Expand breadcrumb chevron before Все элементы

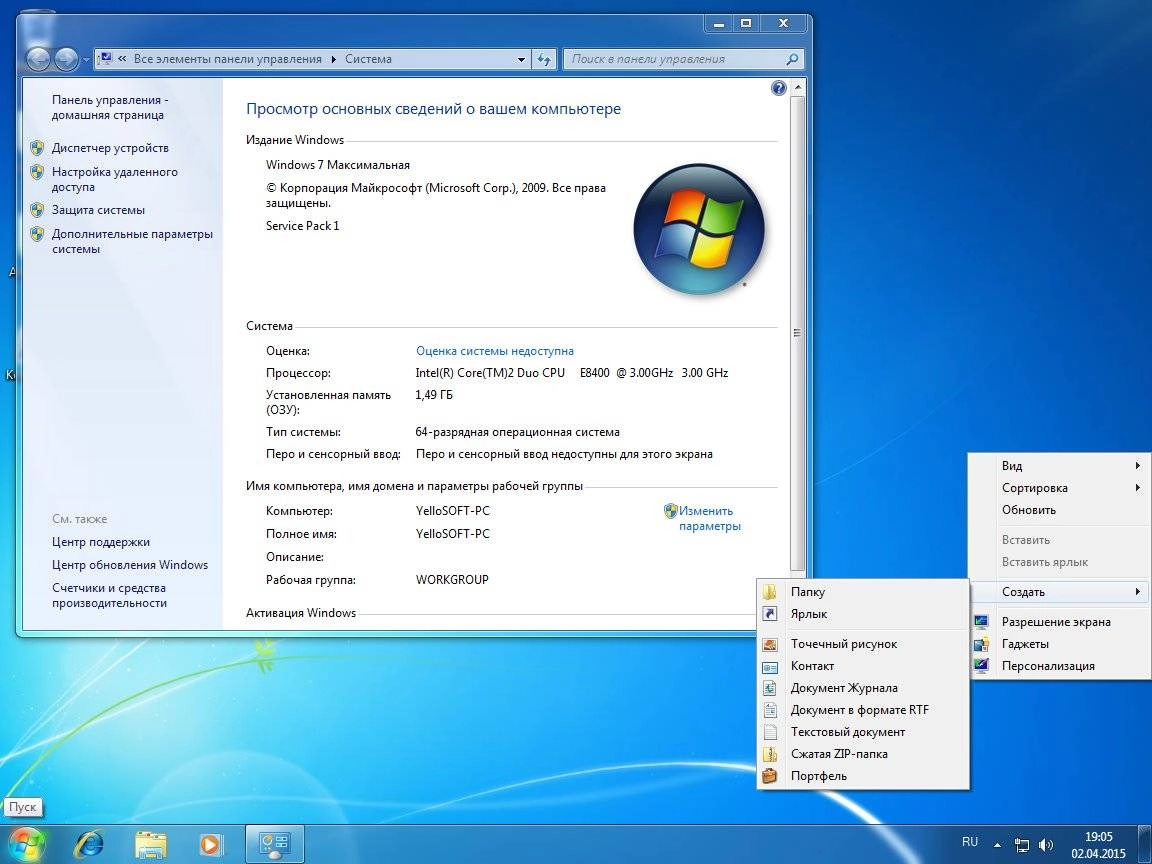122,59
